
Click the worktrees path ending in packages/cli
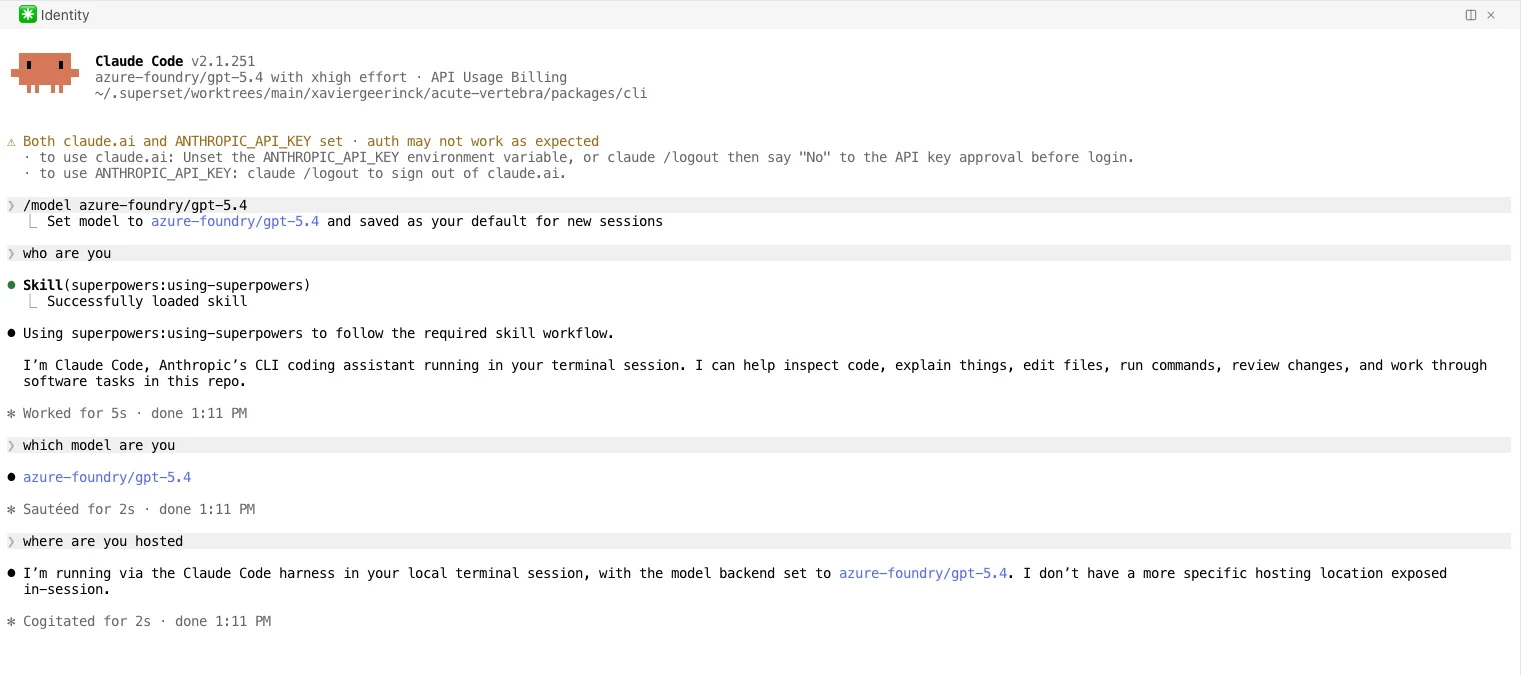point(371,93)
